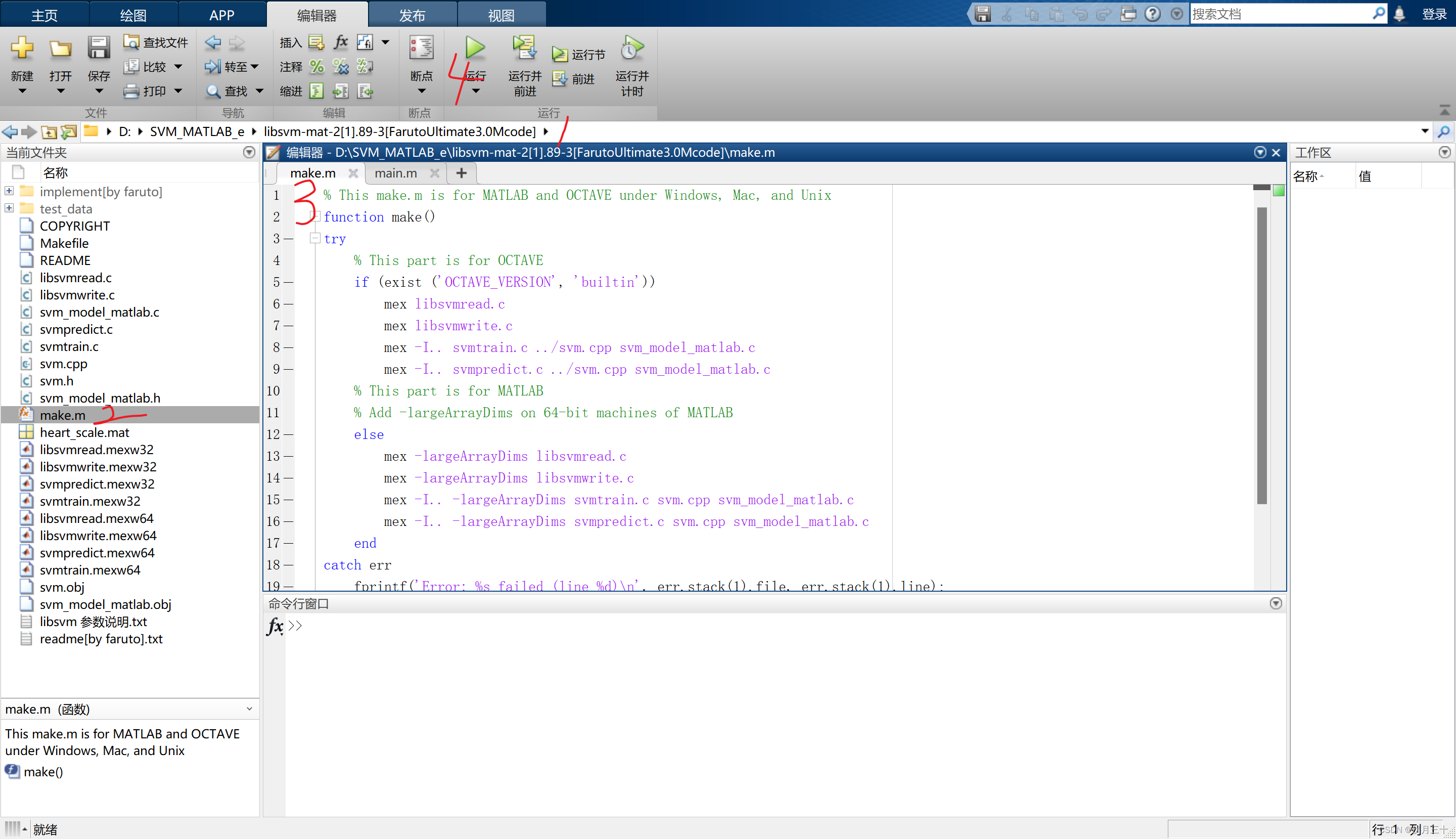The height and width of the screenshot is (839, 1456).
Task: Open the Compare (比较) dropdown arrow
Action: 178,67
